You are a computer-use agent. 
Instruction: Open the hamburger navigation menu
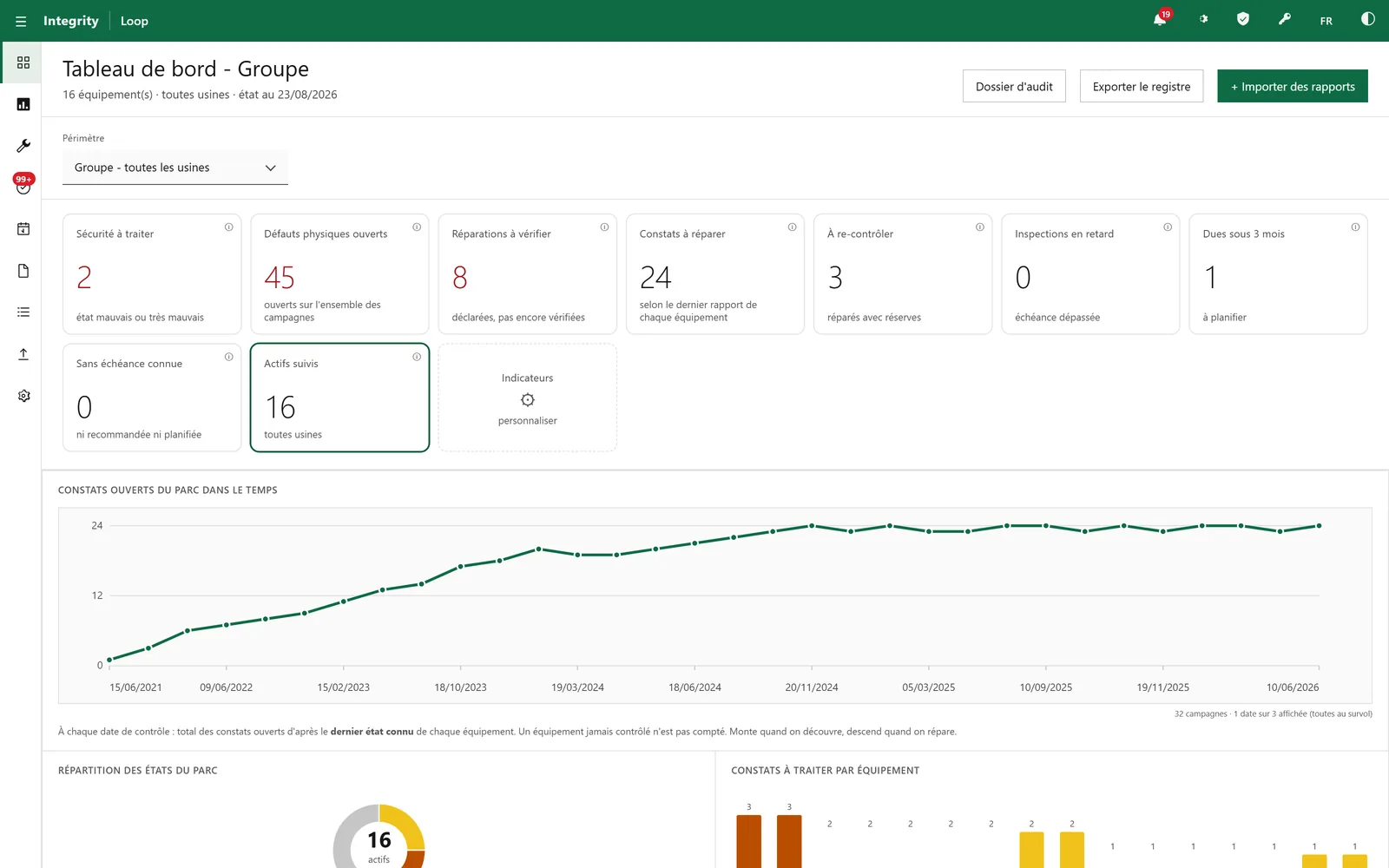pos(21,21)
